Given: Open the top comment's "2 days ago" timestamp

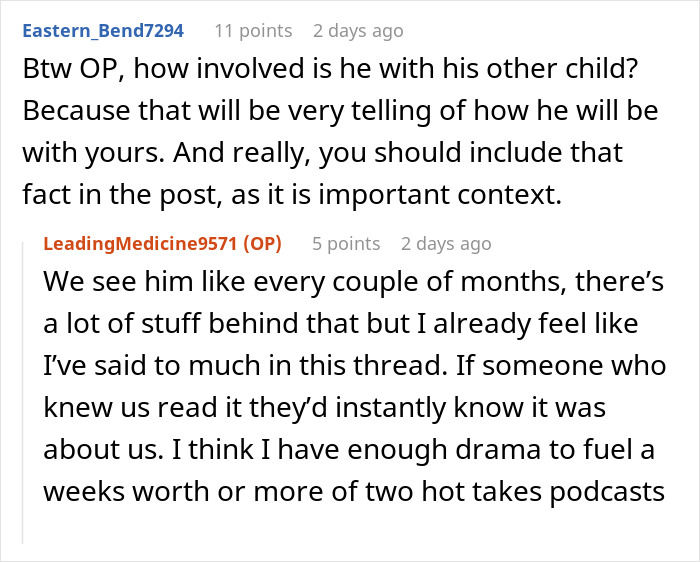Looking at the screenshot, I should click(x=358, y=31).
